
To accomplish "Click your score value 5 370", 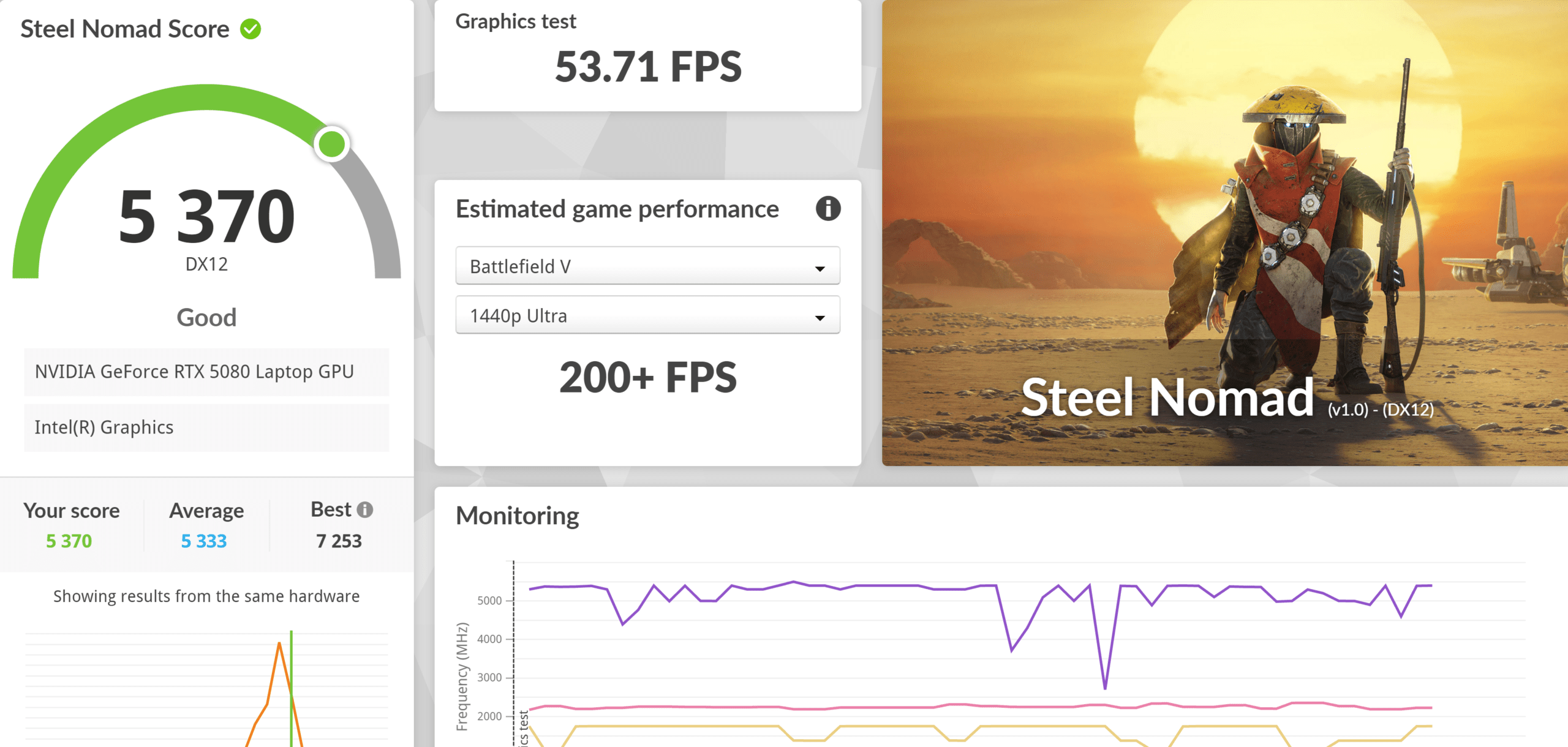I will pyautogui.click(x=69, y=541).
